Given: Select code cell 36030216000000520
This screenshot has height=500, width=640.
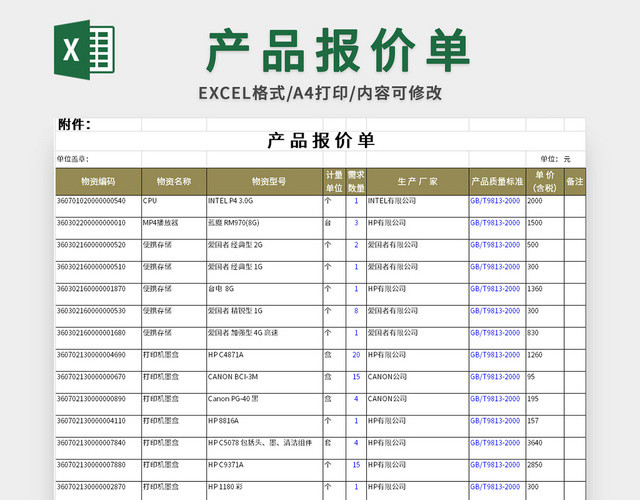Looking at the screenshot, I should [x=98, y=250].
